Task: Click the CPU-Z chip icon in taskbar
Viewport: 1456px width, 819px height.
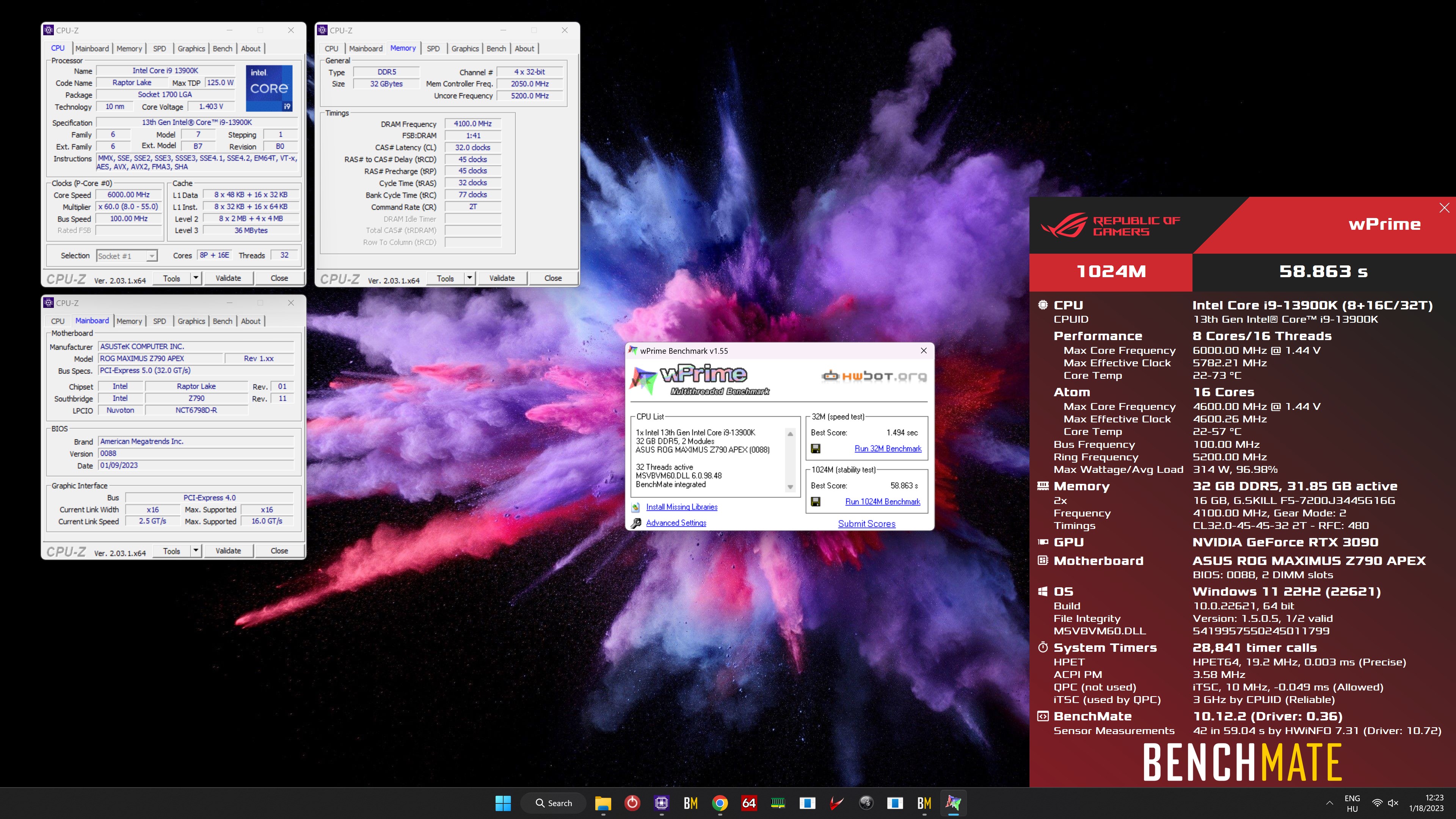Action: (661, 803)
